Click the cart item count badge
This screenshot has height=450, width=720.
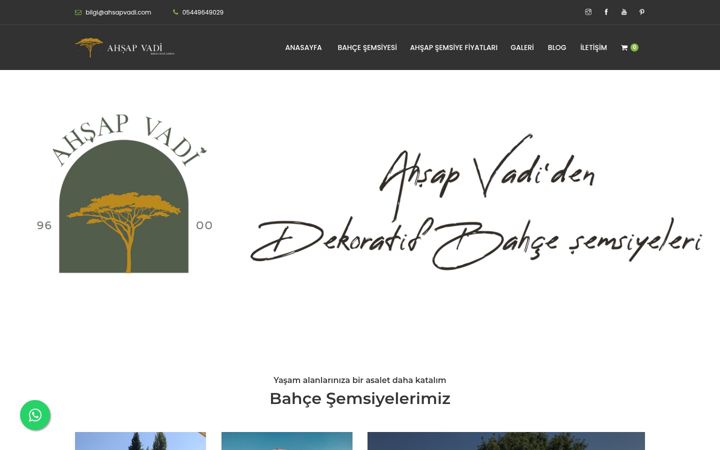(x=634, y=47)
